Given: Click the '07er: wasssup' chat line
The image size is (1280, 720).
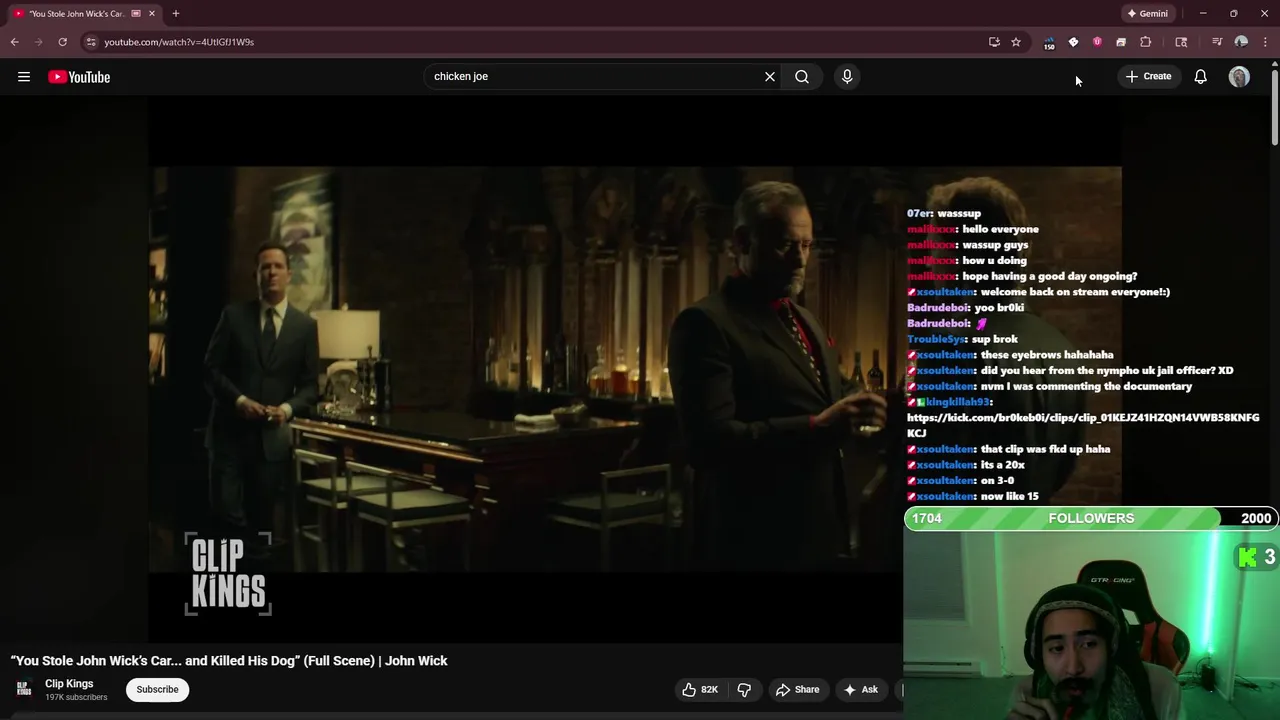Looking at the screenshot, I should click(944, 213).
